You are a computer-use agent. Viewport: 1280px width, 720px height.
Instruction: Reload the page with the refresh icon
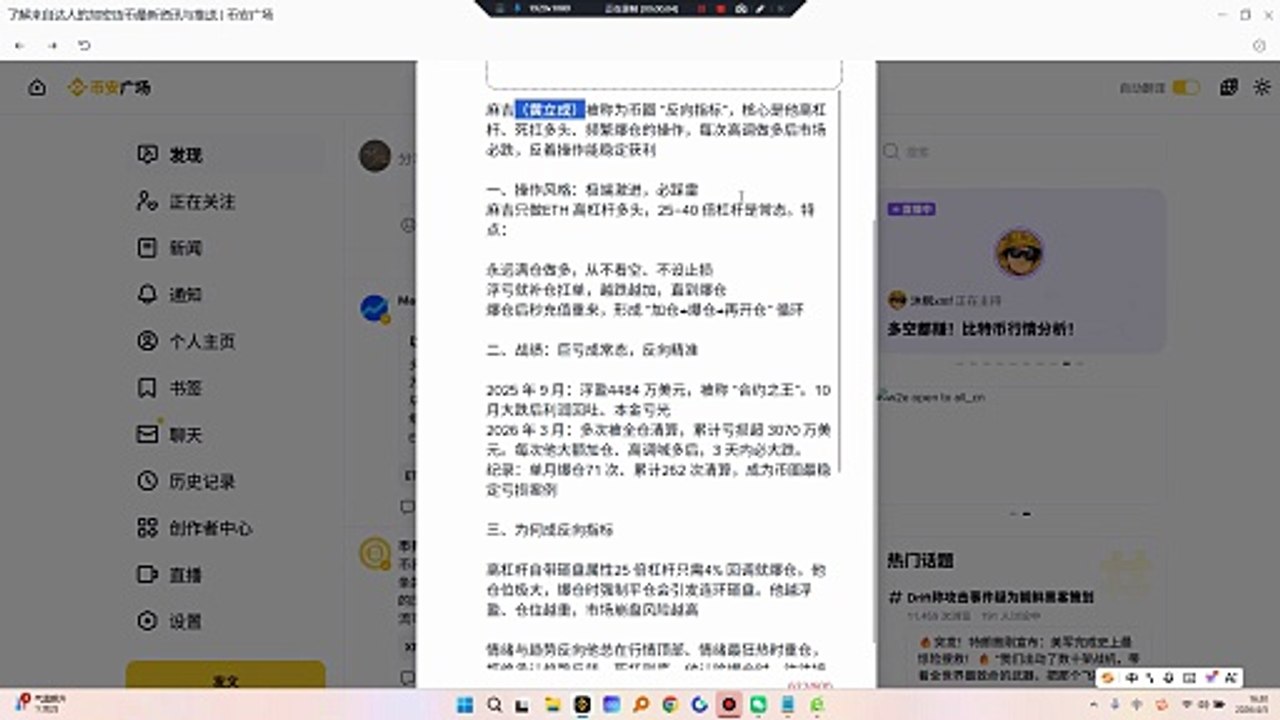(x=84, y=46)
